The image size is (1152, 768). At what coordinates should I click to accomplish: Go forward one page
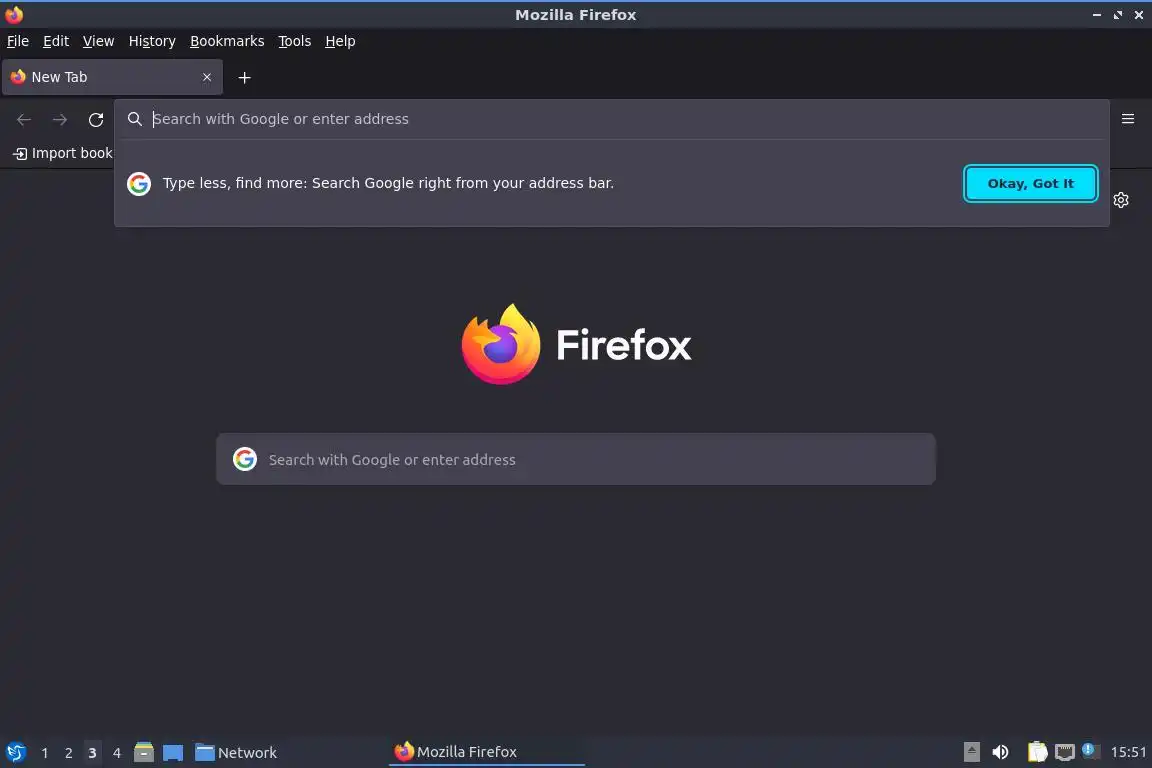[x=60, y=119]
